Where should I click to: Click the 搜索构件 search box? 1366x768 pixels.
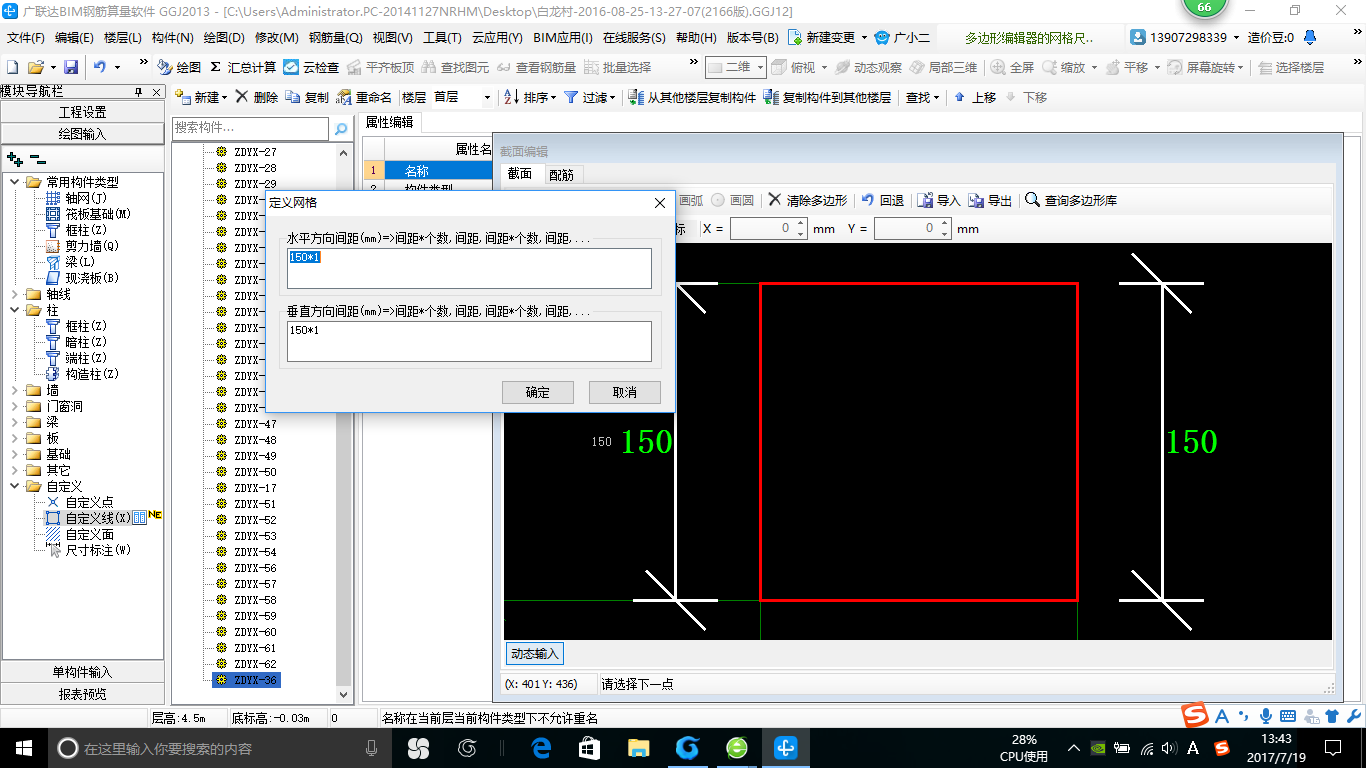click(x=250, y=128)
